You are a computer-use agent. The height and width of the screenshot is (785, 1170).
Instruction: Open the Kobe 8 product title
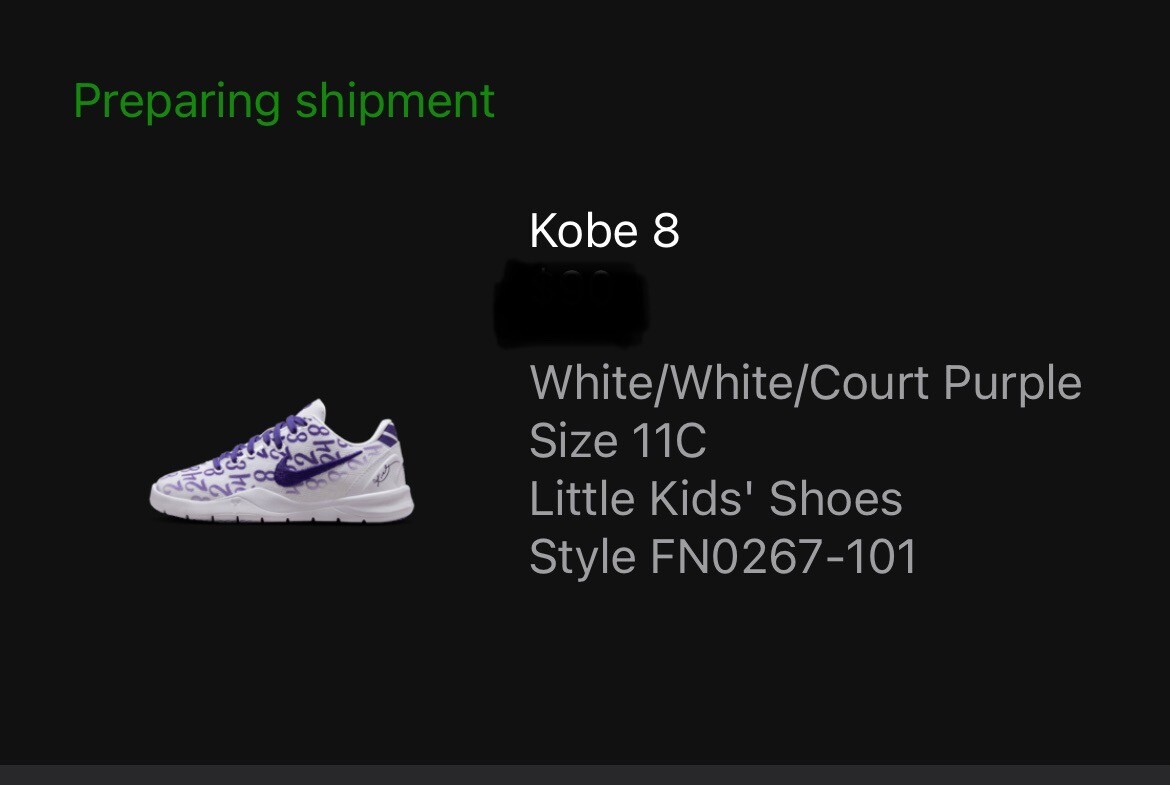click(x=604, y=231)
